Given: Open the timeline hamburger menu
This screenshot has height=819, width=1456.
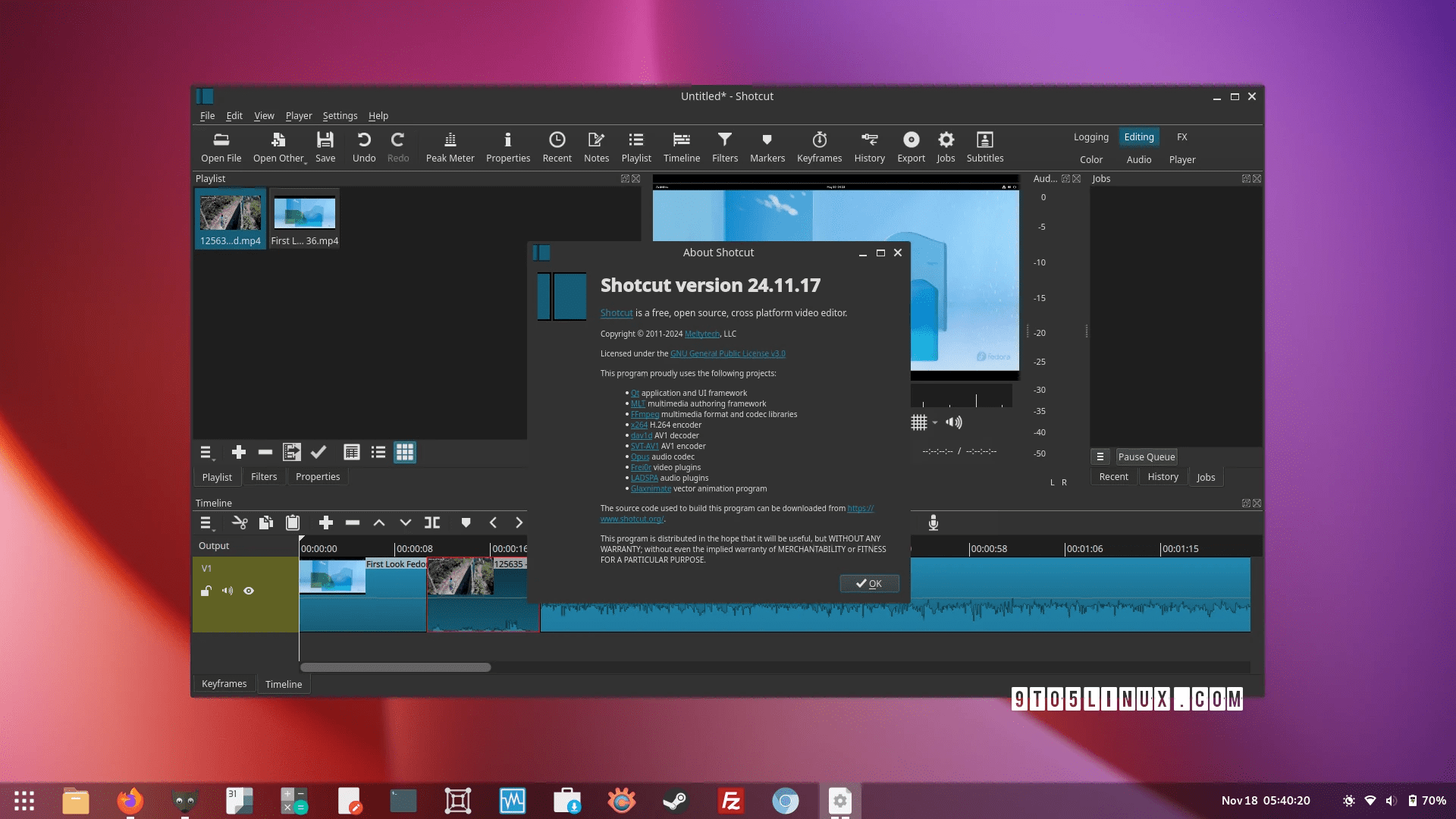Looking at the screenshot, I should point(206,522).
